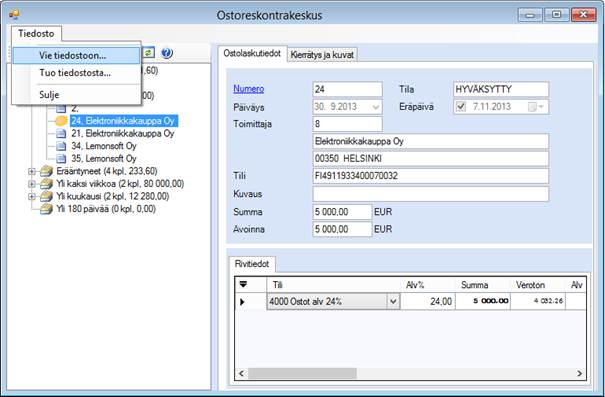Select Erääntyneet (4 kpl, 233,60) row
The image size is (605, 397).
point(107,171)
